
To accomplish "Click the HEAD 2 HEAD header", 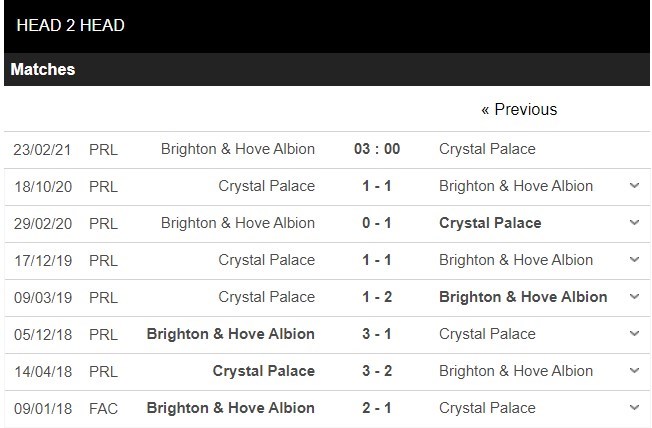I will tap(71, 25).
